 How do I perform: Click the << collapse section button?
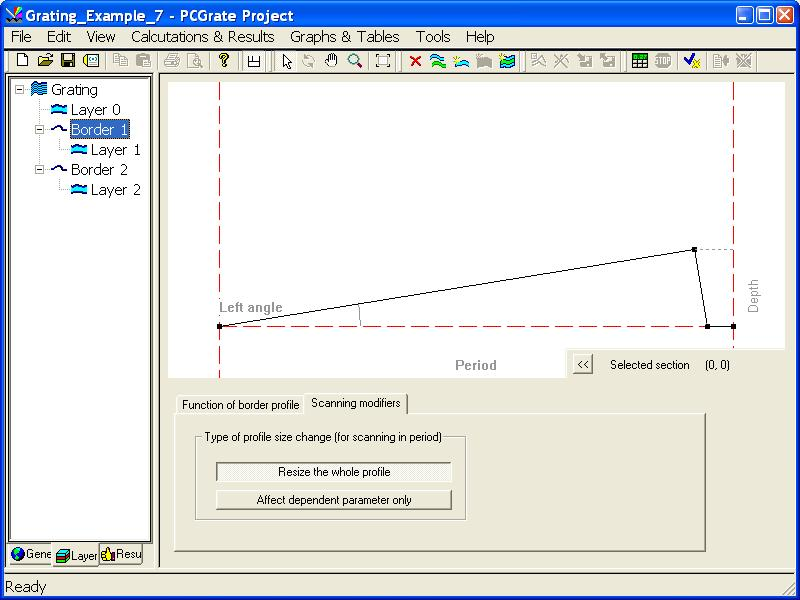[583, 365]
